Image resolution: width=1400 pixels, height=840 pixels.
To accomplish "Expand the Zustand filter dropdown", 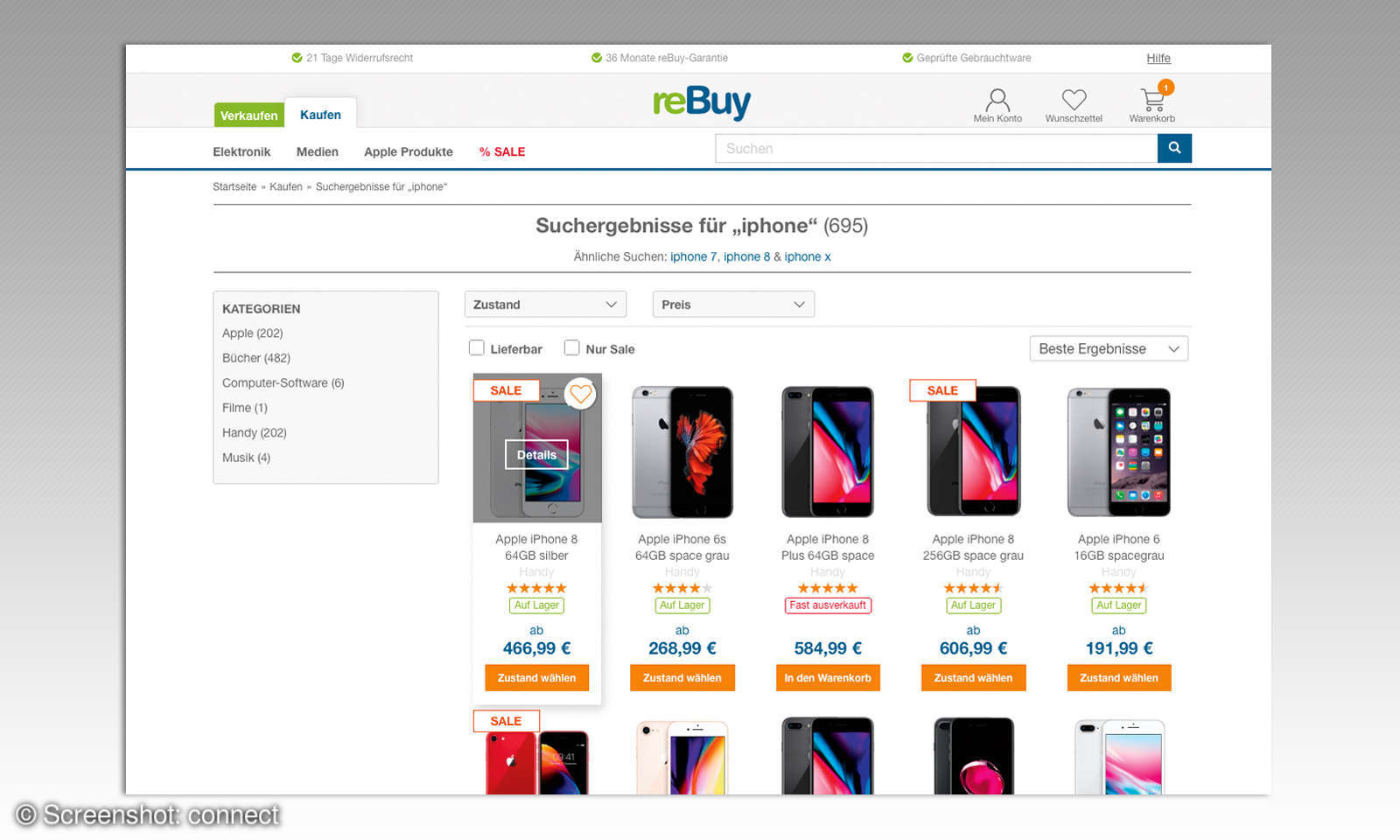I will pos(545,304).
